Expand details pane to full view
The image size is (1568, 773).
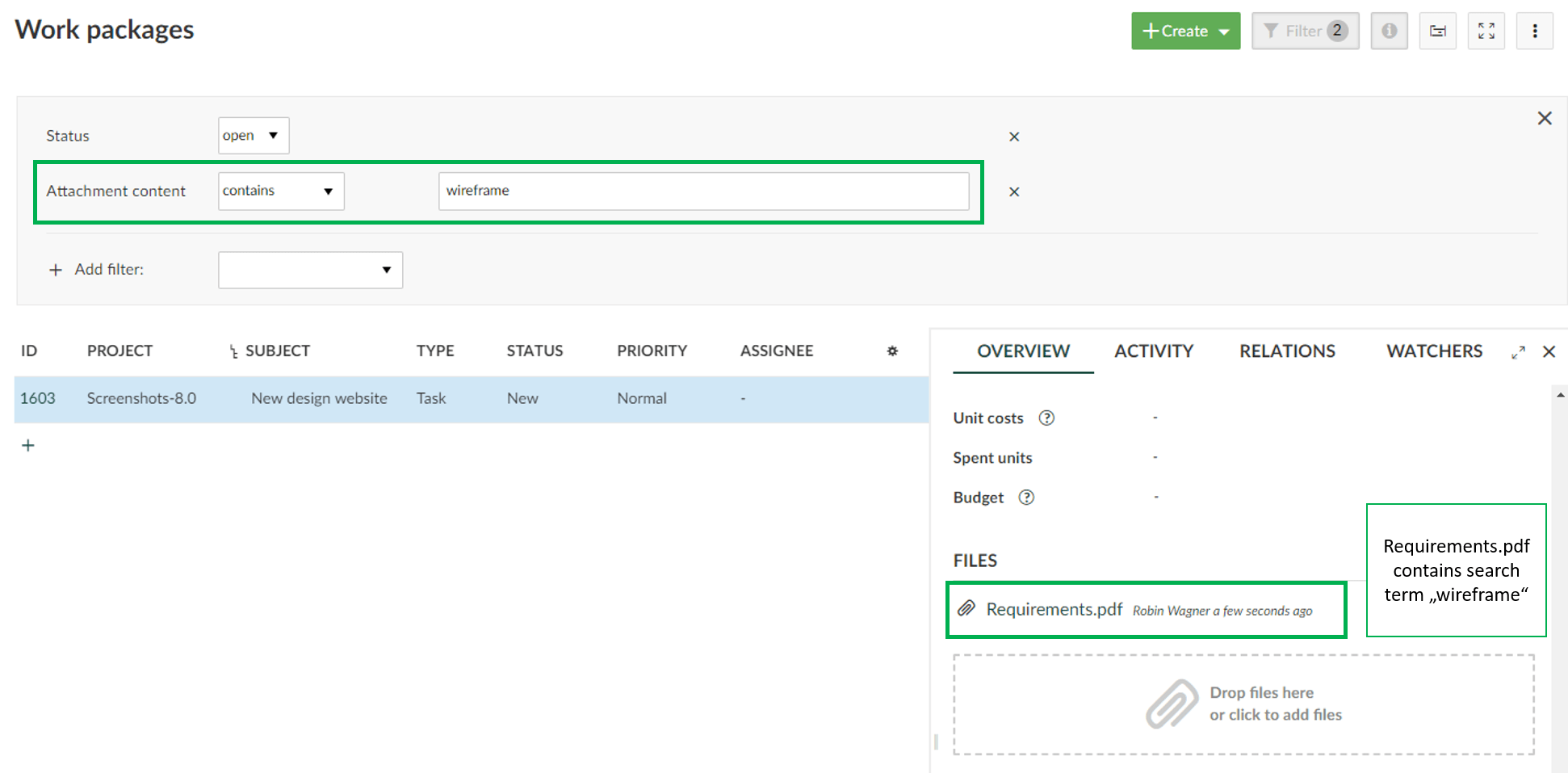[x=1518, y=352]
